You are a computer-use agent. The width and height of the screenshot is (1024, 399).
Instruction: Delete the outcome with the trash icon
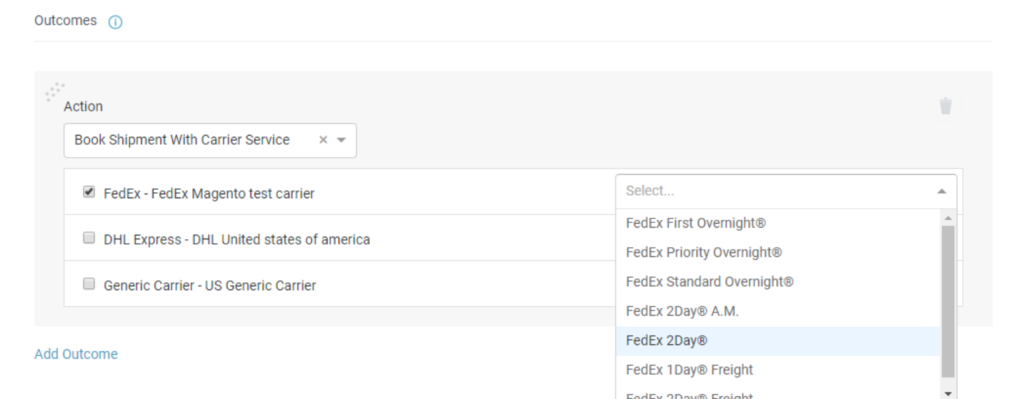[945, 106]
